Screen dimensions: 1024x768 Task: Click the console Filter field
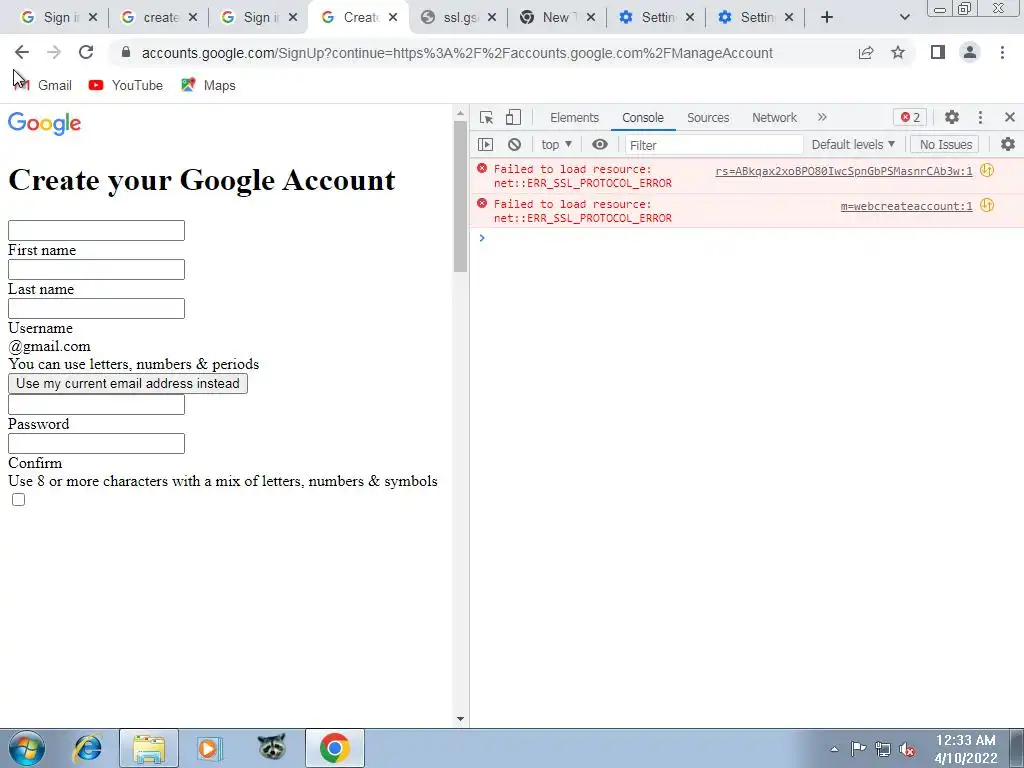click(x=714, y=145)
